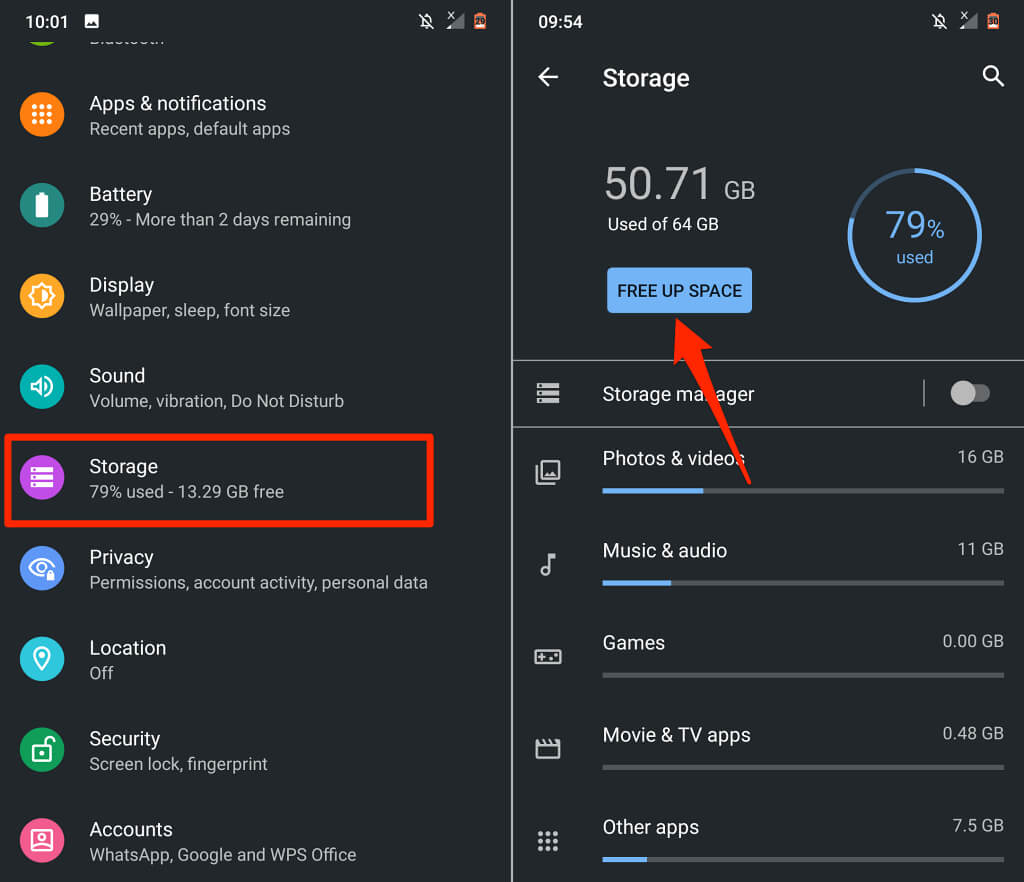Tap the teal Sound speaker icon
The image size is (1024, 882).
point(42,387)
